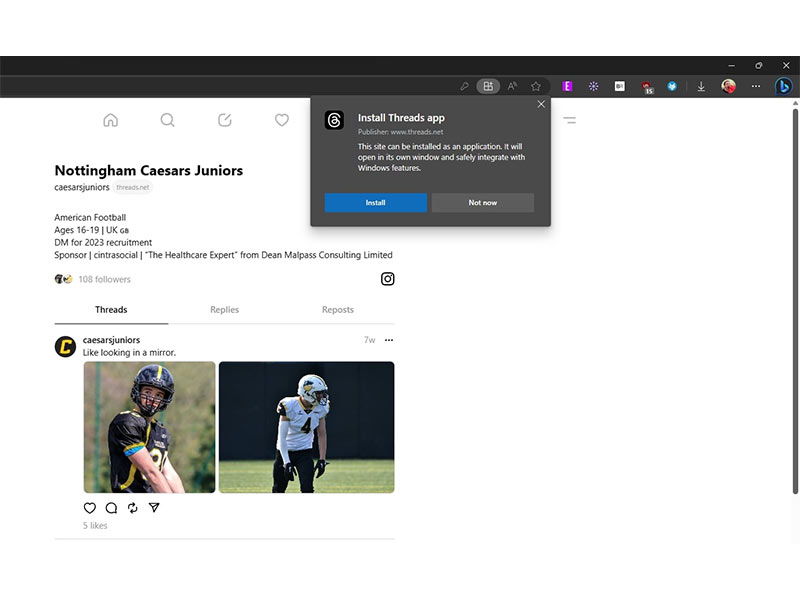Open Edge settings and more menu
800x600 pixels.
tap(756, 86)
